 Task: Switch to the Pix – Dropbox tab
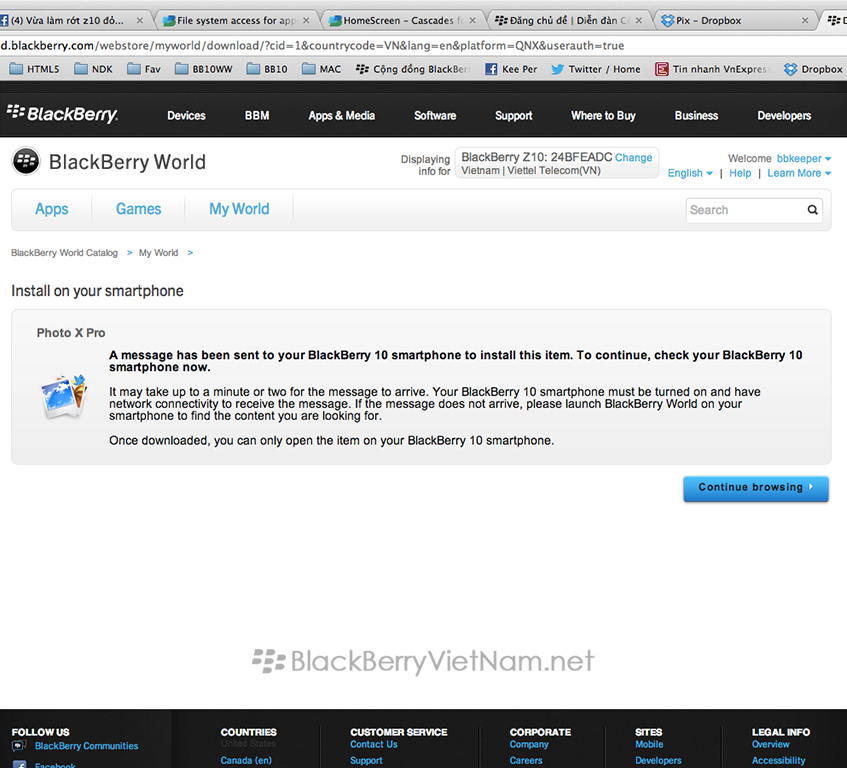tap(736, 21)
